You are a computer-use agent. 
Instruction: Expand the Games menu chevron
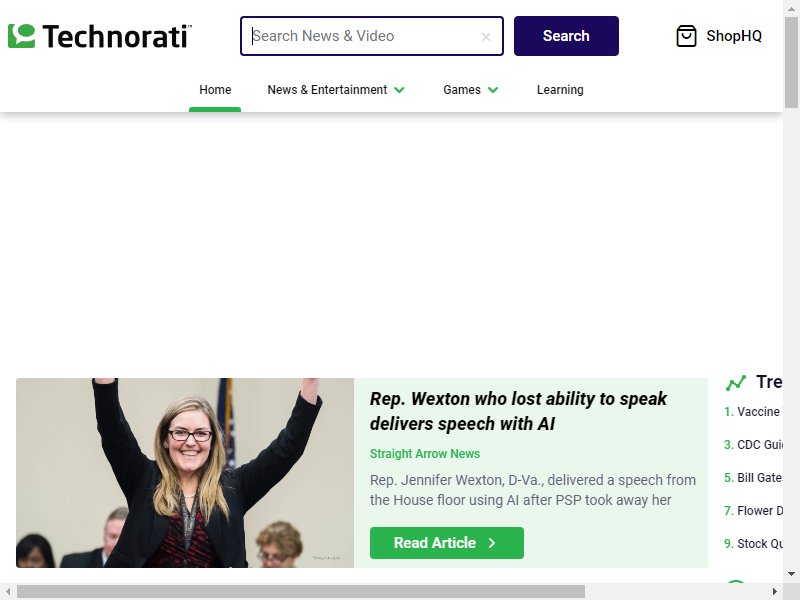click(493, 90)
